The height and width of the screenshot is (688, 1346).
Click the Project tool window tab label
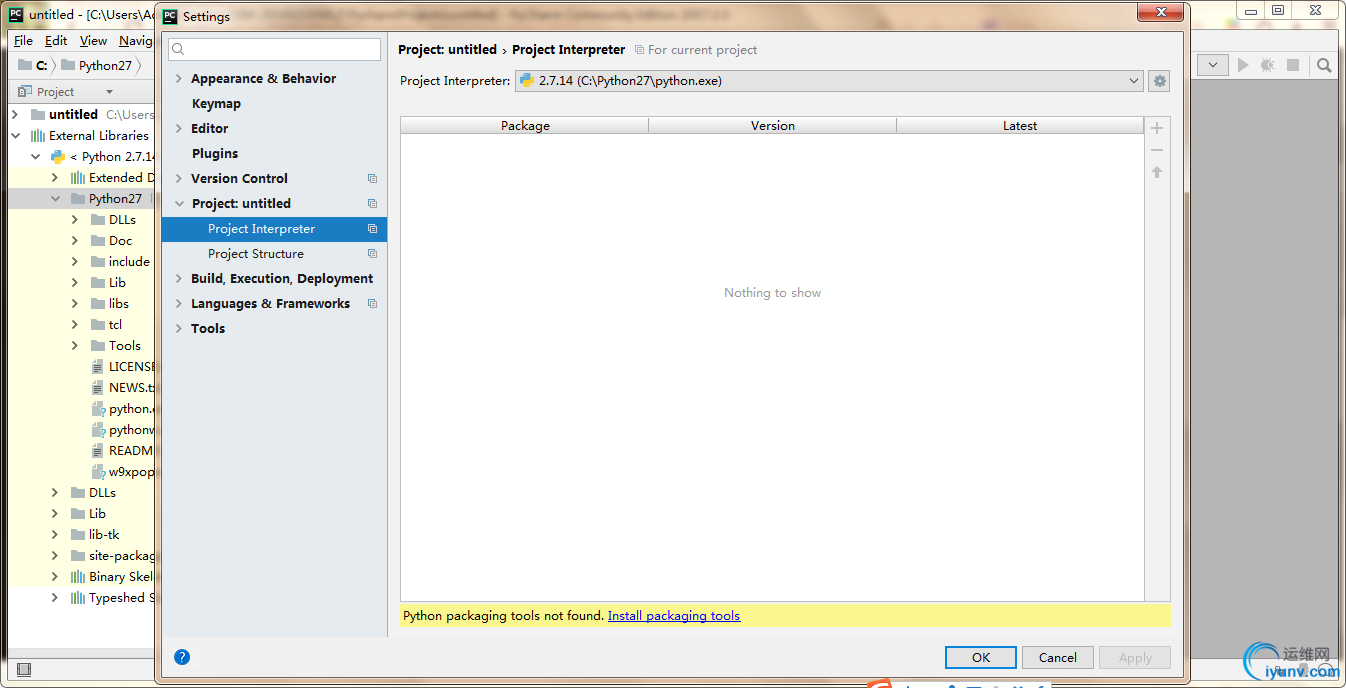(x=56, y=92)
